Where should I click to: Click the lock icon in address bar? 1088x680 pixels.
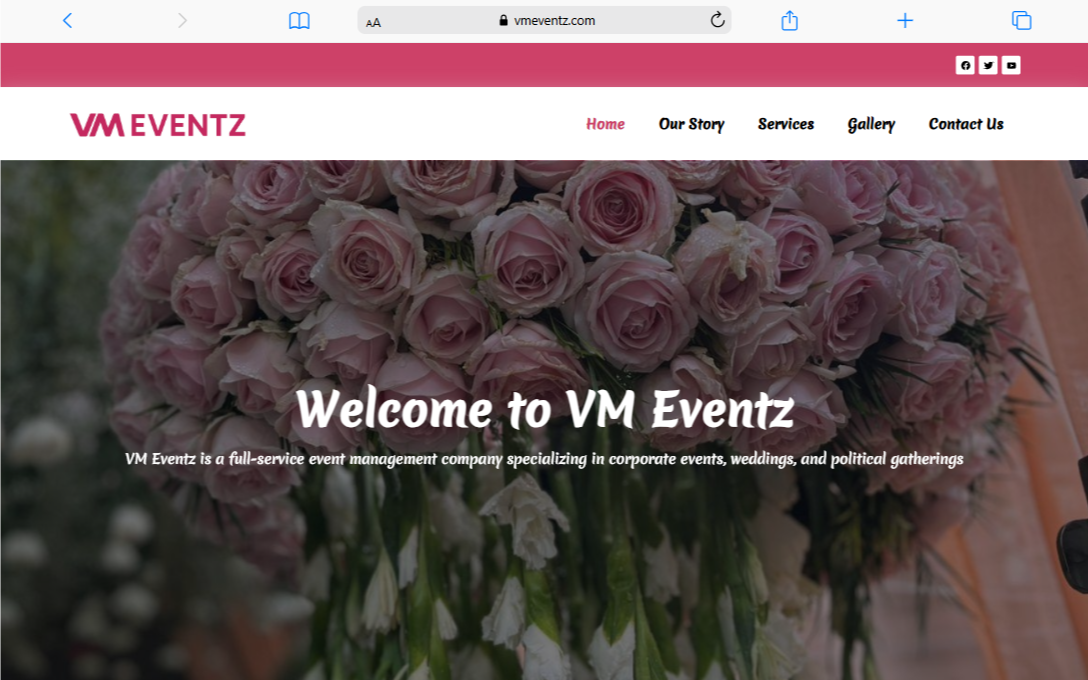(504, 21)
